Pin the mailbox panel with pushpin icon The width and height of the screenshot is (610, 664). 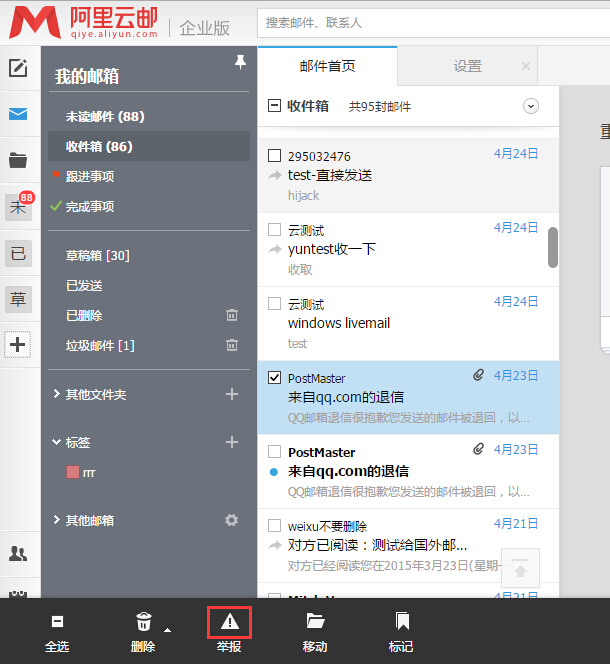coord(240,62)
